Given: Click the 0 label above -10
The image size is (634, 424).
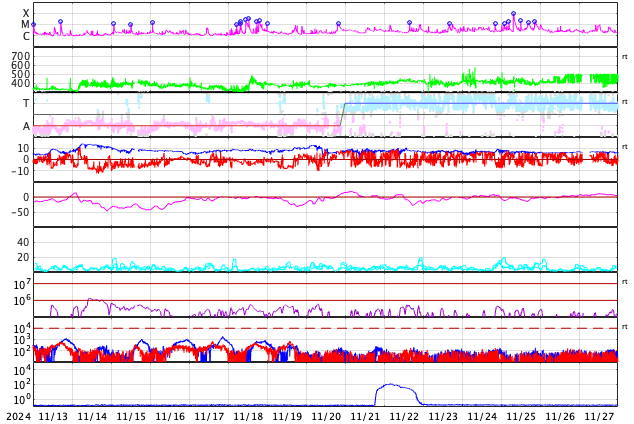Looking at the screenshot, I should [x=26, y=160].
